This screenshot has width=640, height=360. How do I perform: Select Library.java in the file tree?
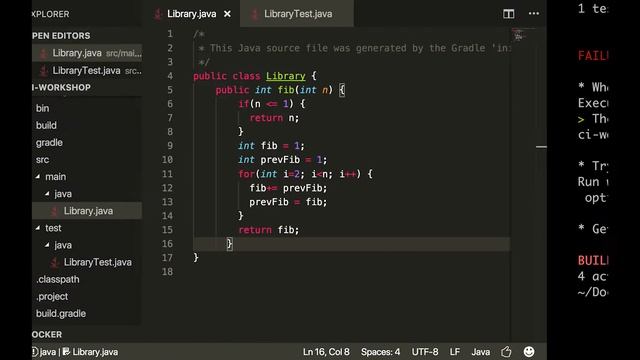[87, 211]
